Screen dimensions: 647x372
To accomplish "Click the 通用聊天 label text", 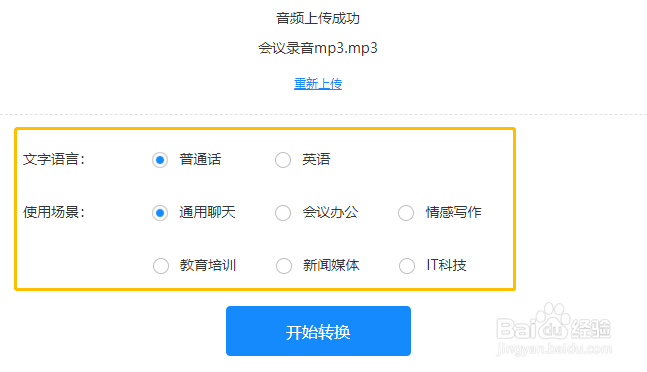I will (207, 212).
